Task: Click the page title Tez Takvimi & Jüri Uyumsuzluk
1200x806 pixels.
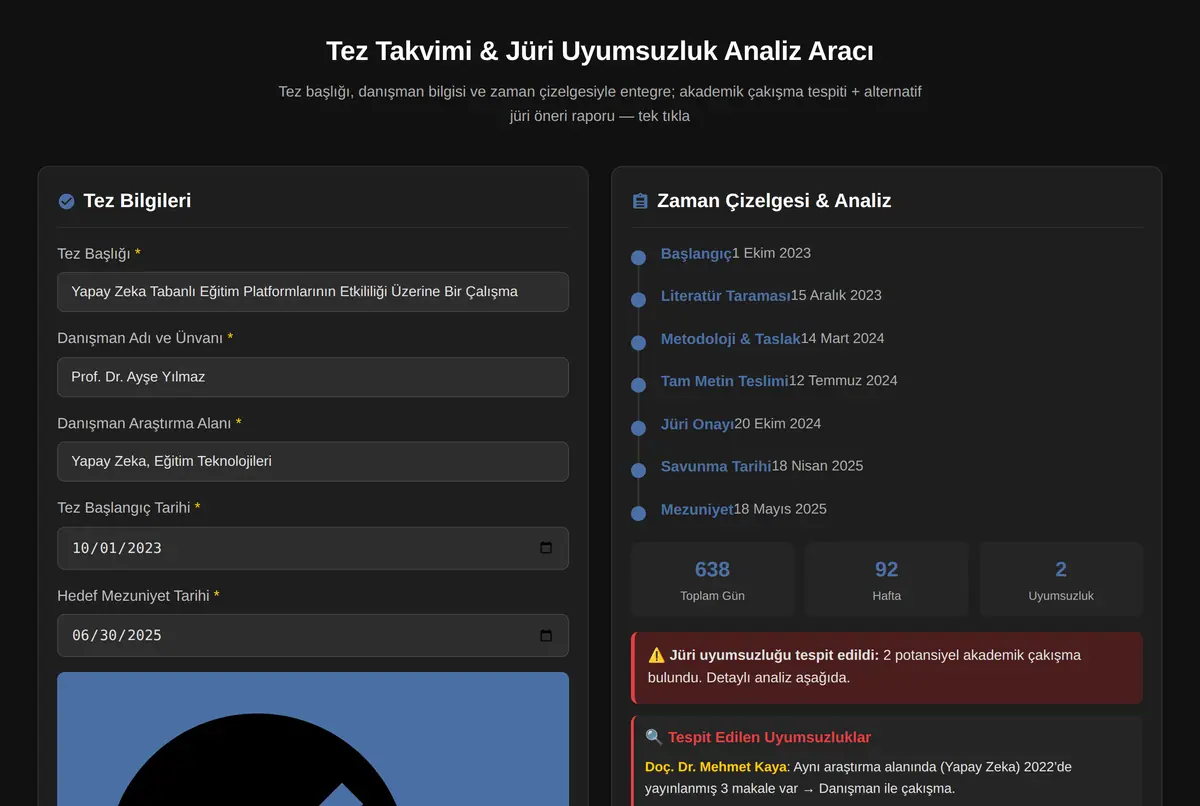Action: tap(600, 51)
